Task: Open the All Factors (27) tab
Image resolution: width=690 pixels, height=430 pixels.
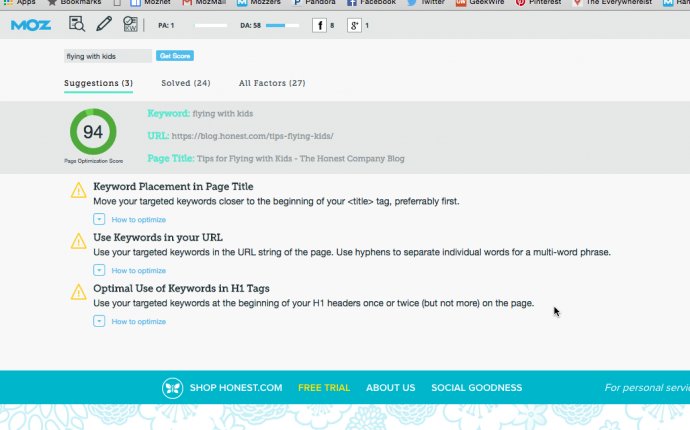Action: point(272,83)
